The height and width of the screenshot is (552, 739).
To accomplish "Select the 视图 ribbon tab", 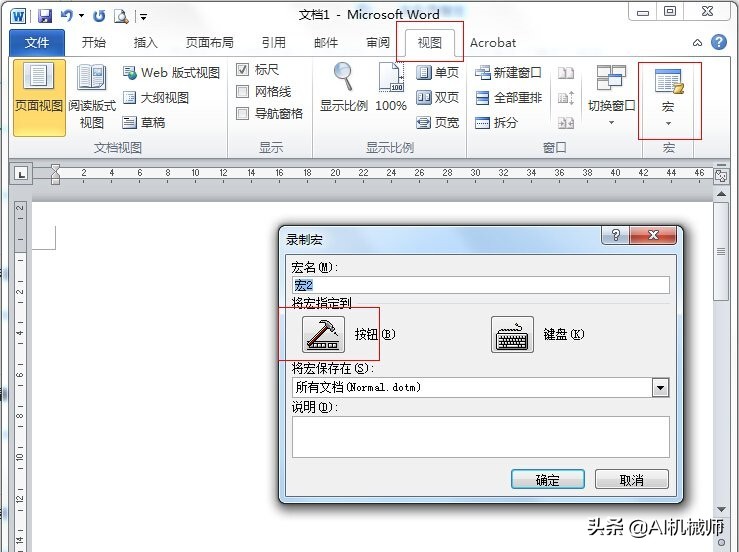I will [x=429, y=43].
